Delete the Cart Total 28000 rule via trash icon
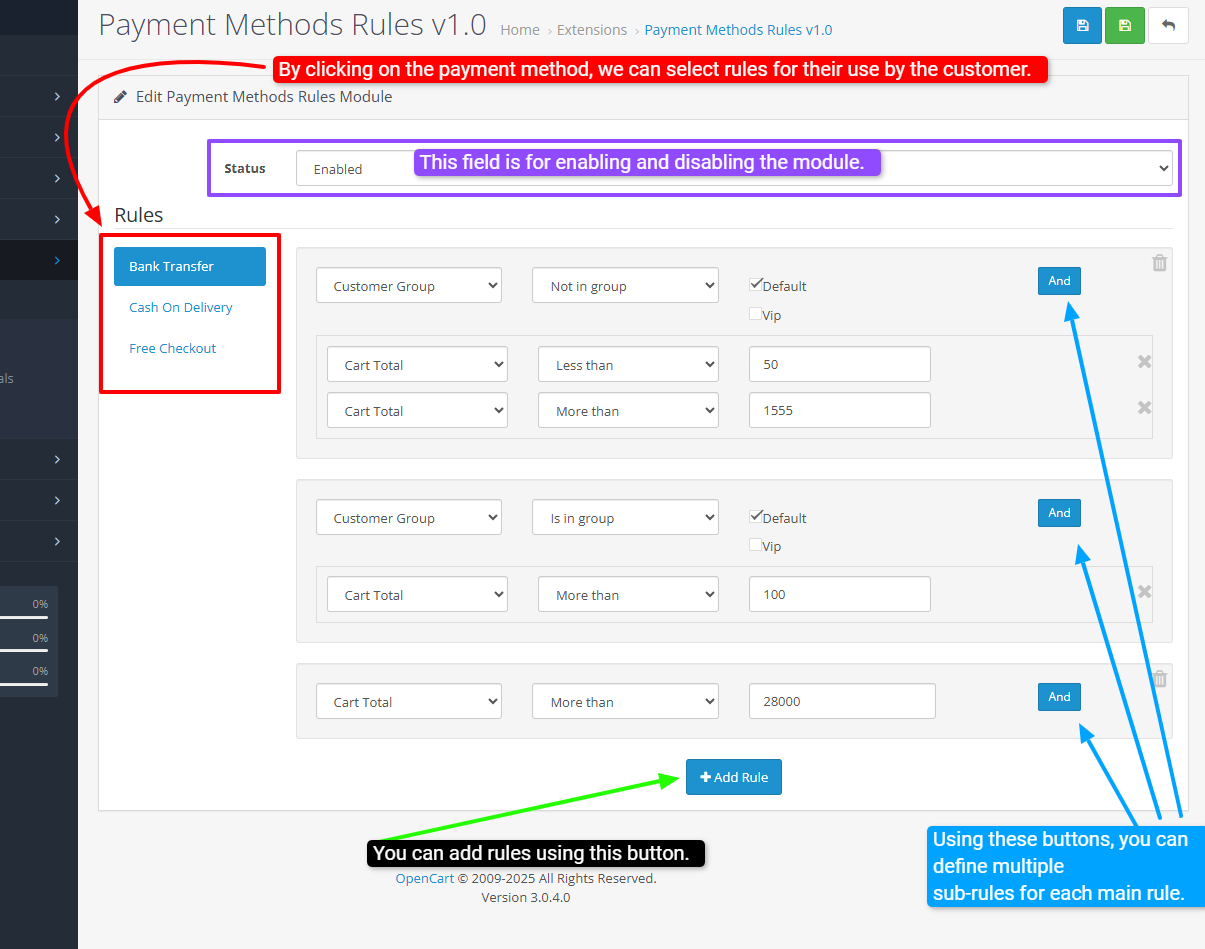The height and width of the screenshot is (949, 1205). (x=1159, y=679)
